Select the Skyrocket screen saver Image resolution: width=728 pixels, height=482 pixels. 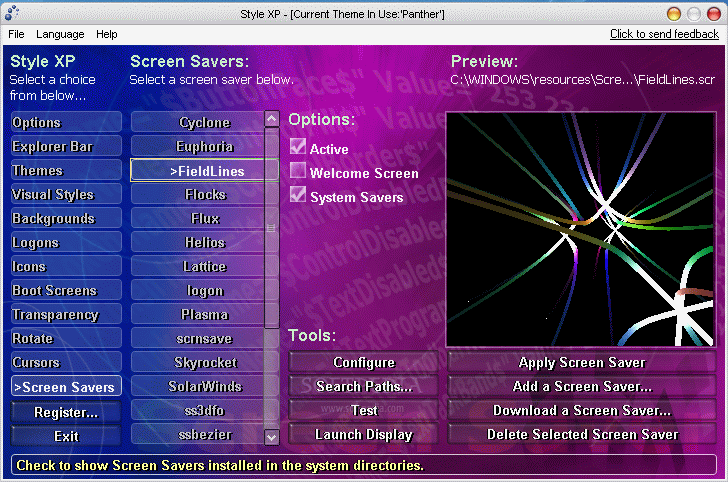pyautogui.click(x=198, y=362)
